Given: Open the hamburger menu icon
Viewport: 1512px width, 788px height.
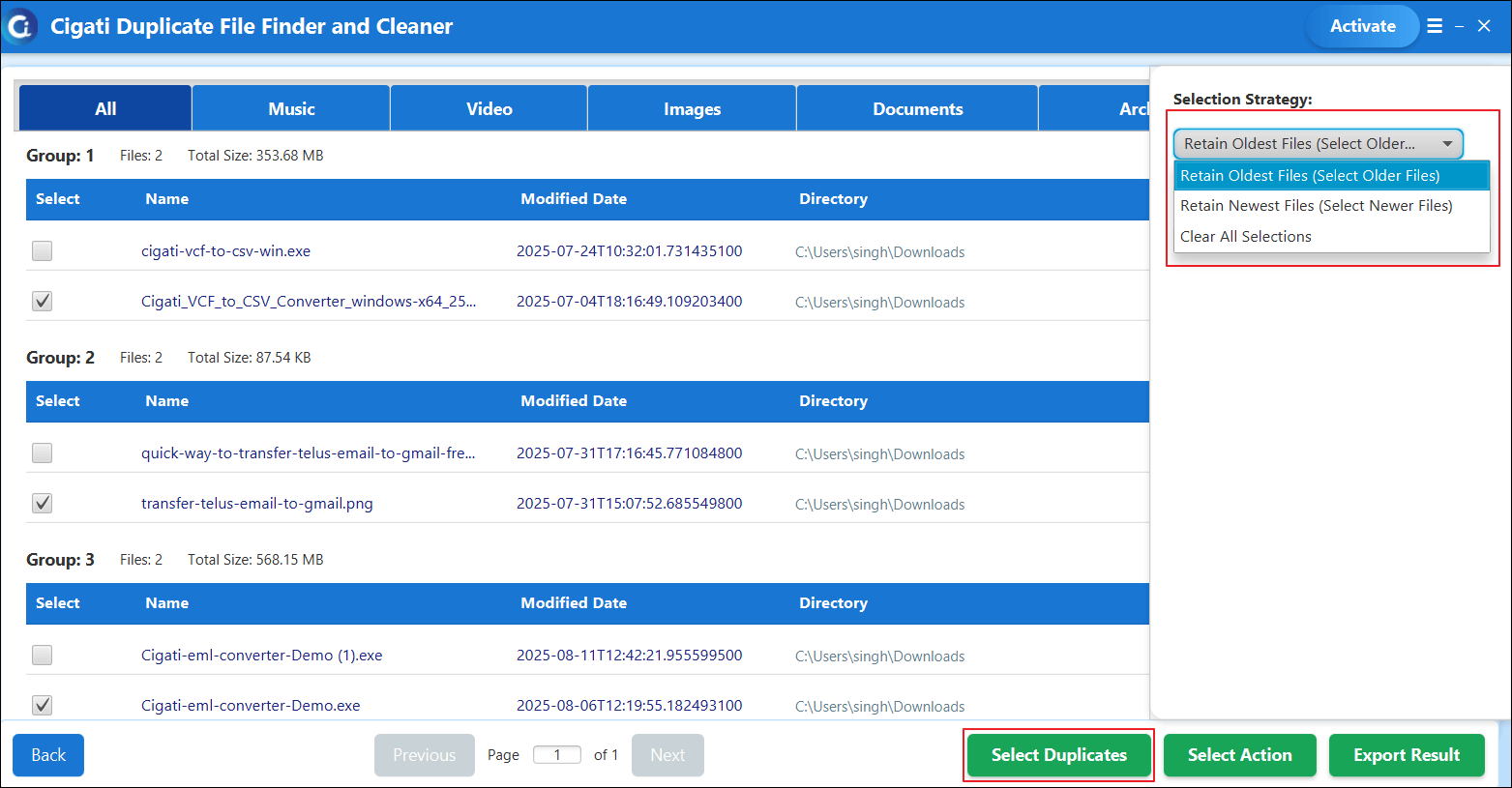Looking at the screenshot, I should (x=1435, y=26).
